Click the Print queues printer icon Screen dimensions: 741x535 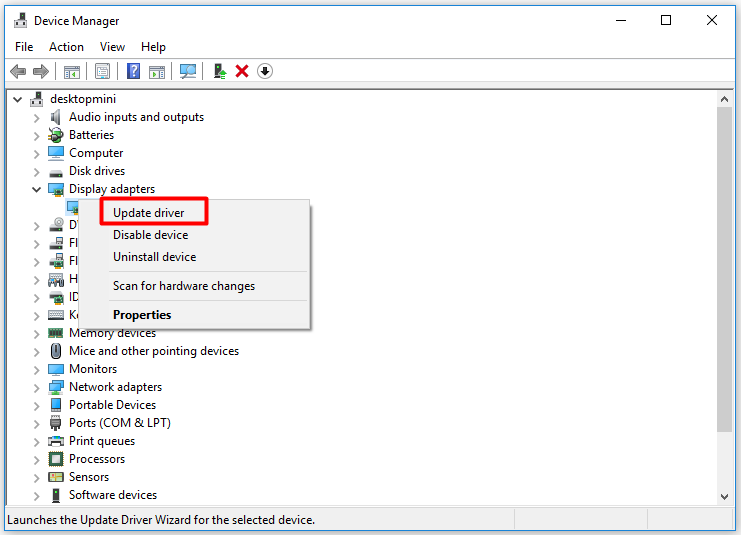pos(56,441)
